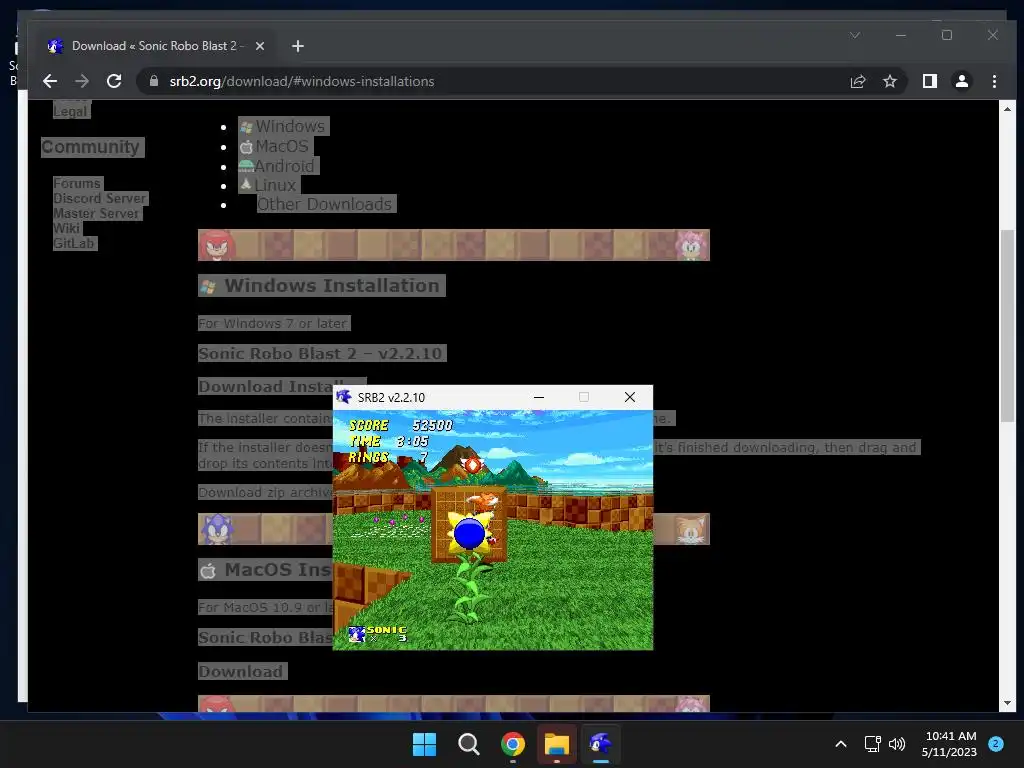Open the GitLab link

click(x=74, y=244)
